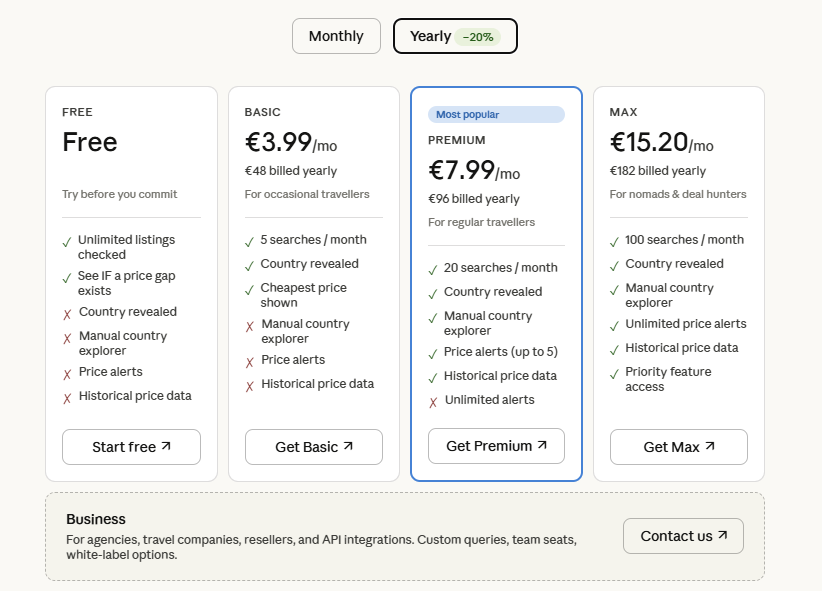822x591 pixels.
Task: Click the arrow icon on Contact us
Action: point(723,535)
